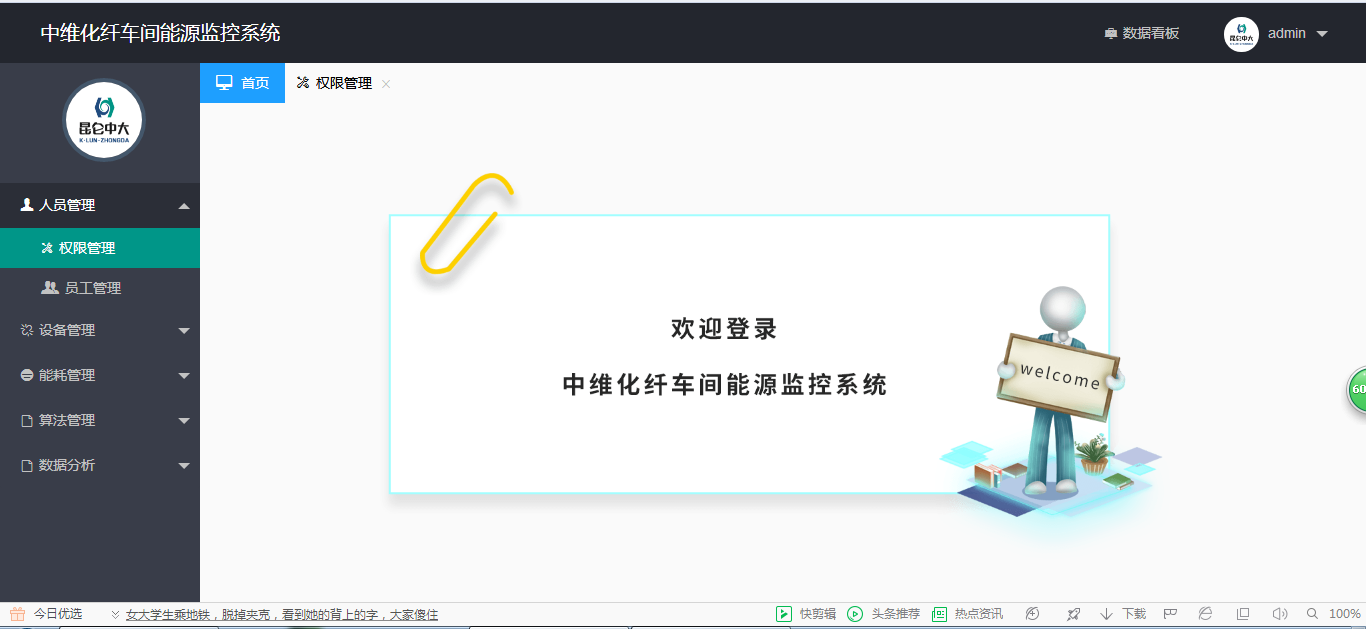This screenshot has width=1366, height=629.
Task: Click the 欢迎登录 welcome heading
Action: pos(724,329)
